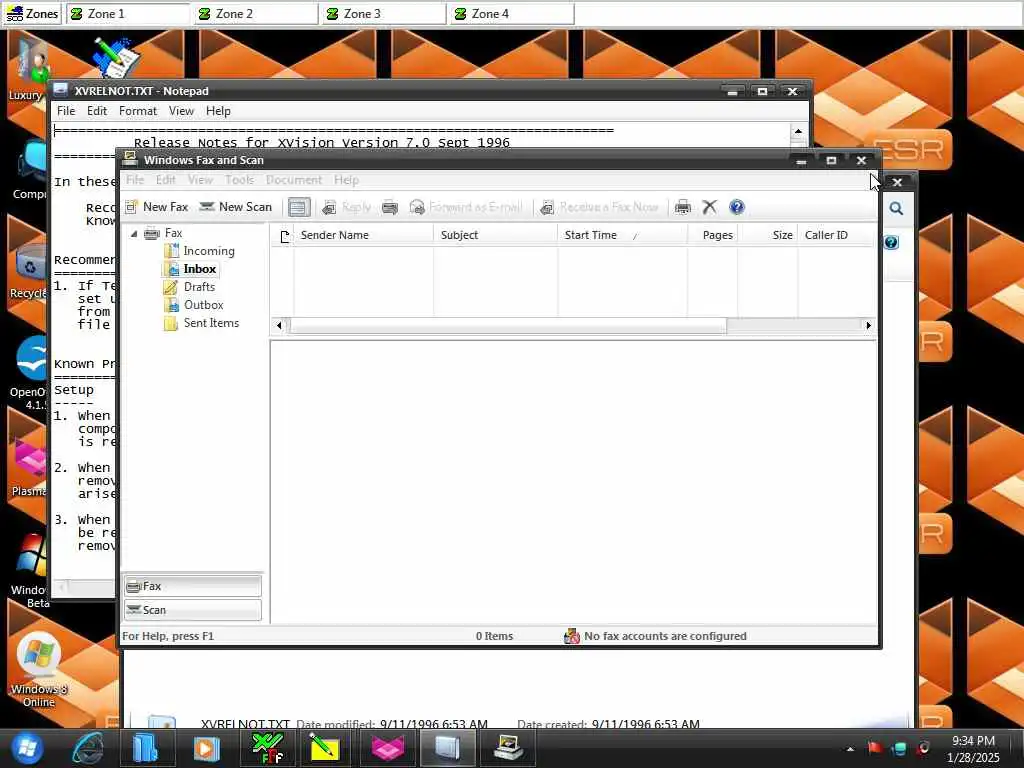Select the Inbox folder

click(x=191, y=269)
